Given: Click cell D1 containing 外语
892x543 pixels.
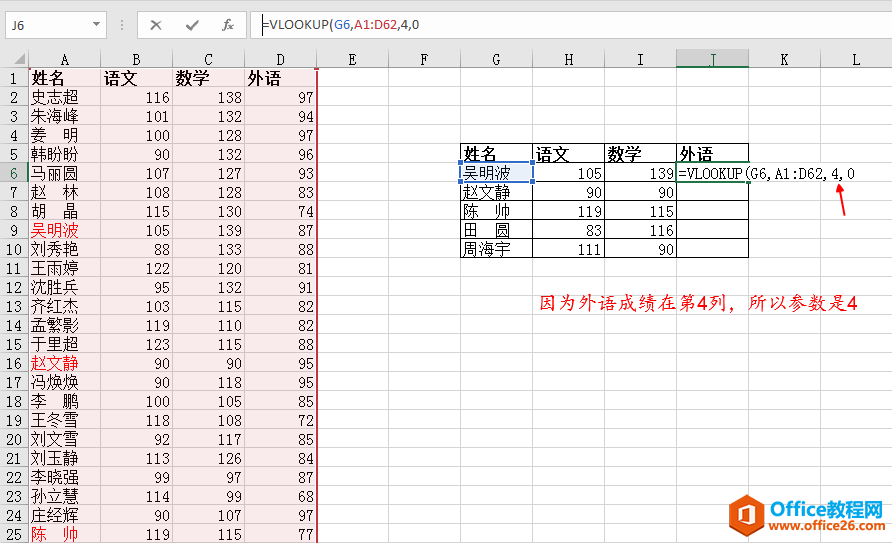Looking at the screenshot, I should pyautogui.click(x=280, y=78).
